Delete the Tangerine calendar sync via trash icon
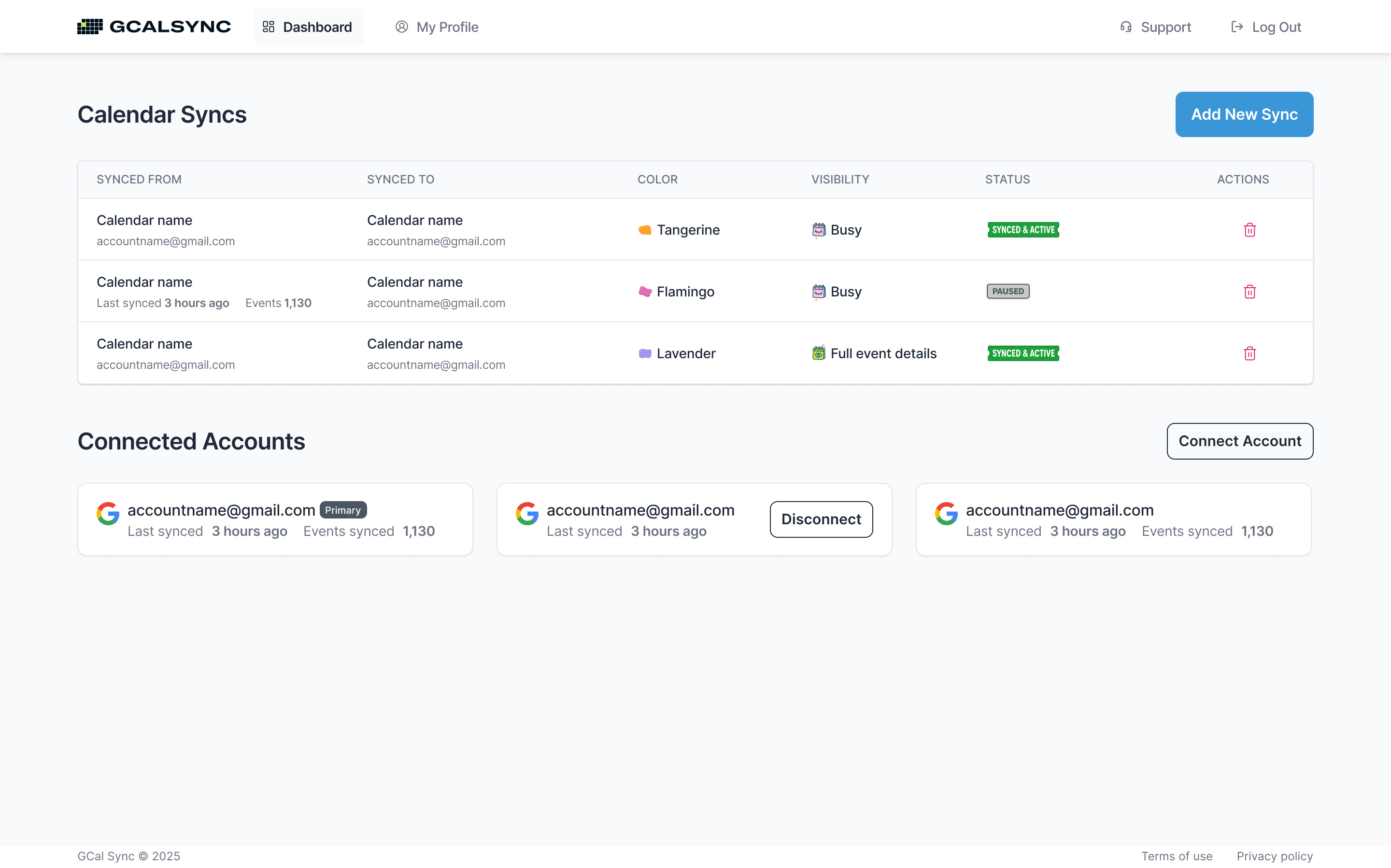 tap(1249, 230)
